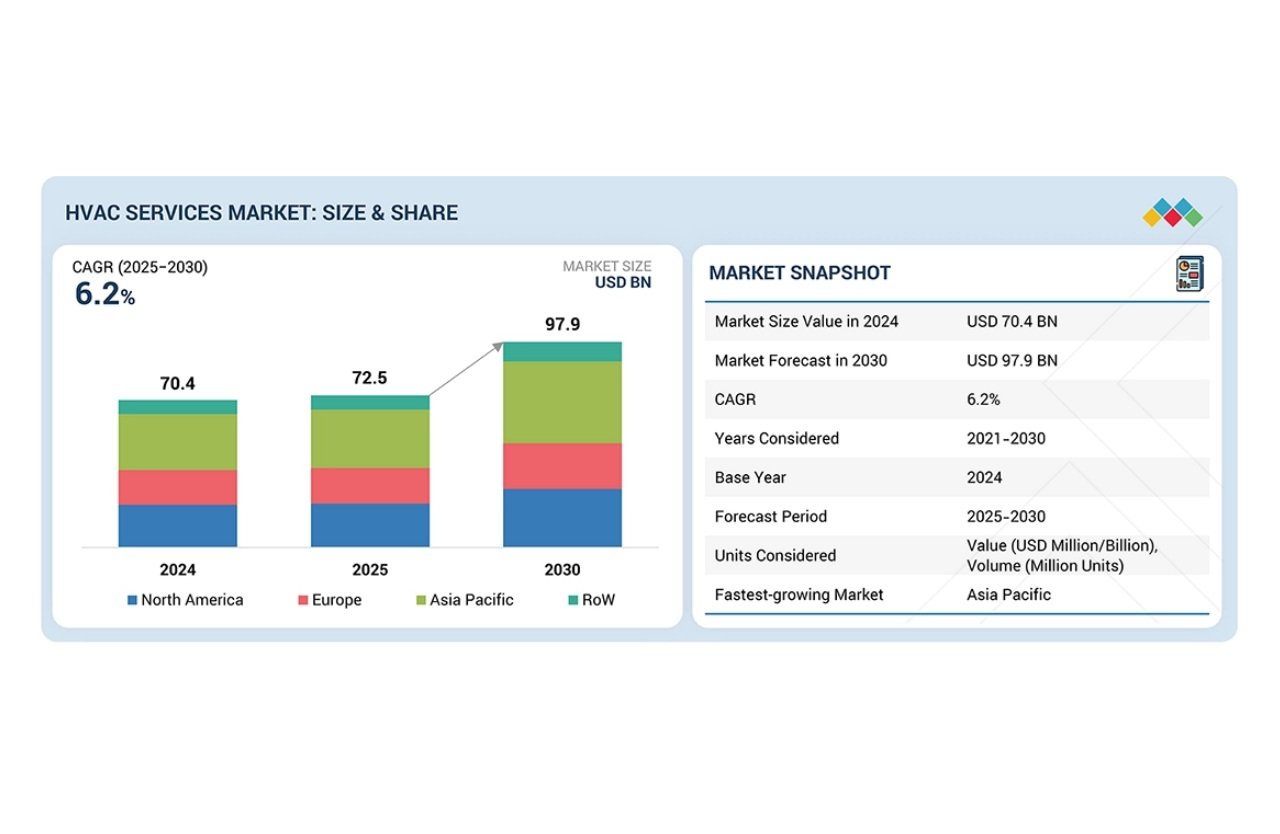The image size is (1280, 834).
Task: Click the USD 70.4 BN market size value
Action: [x=1013, y=321]
